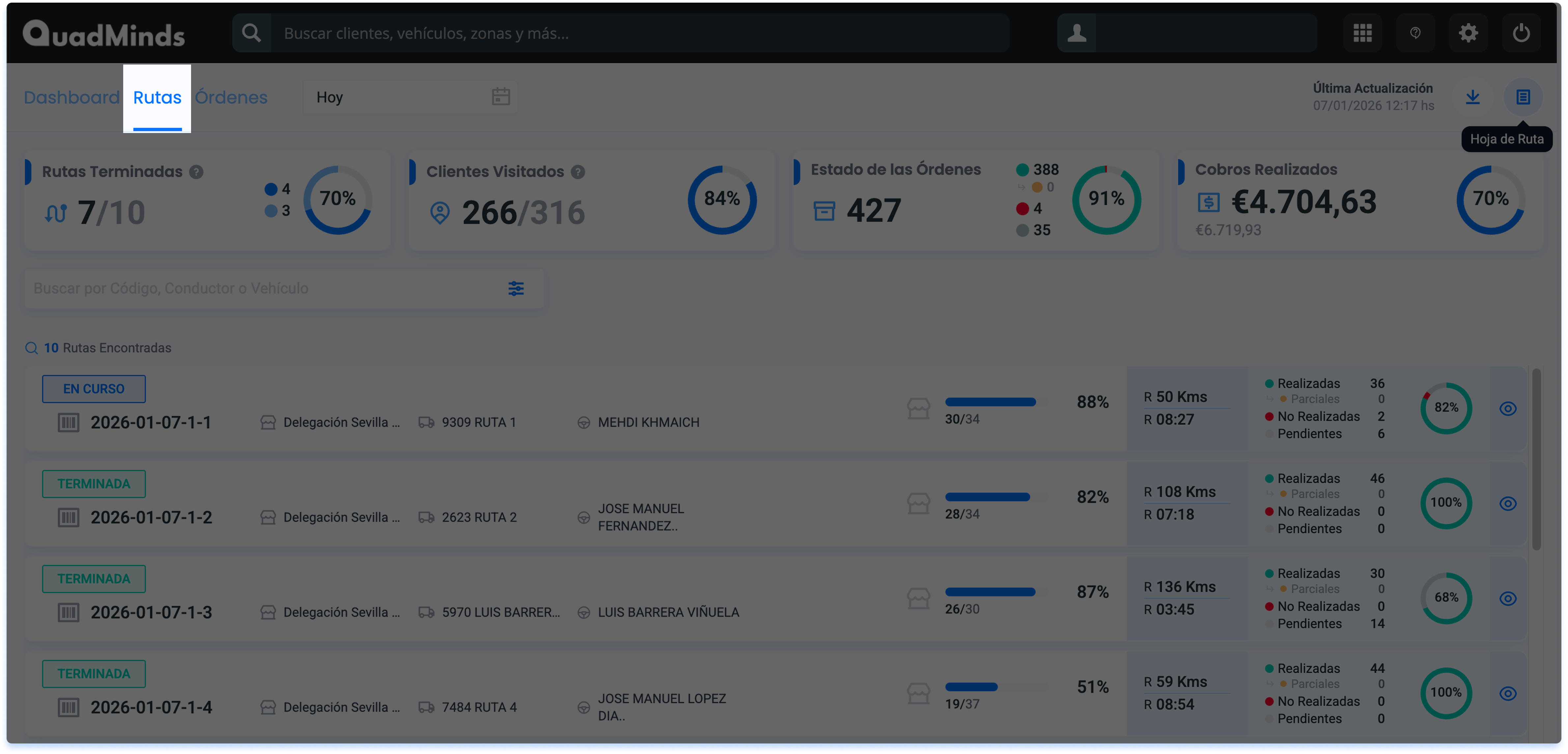Switch to the Órdenes tab

pyautogui.click(x=231, y=97)
